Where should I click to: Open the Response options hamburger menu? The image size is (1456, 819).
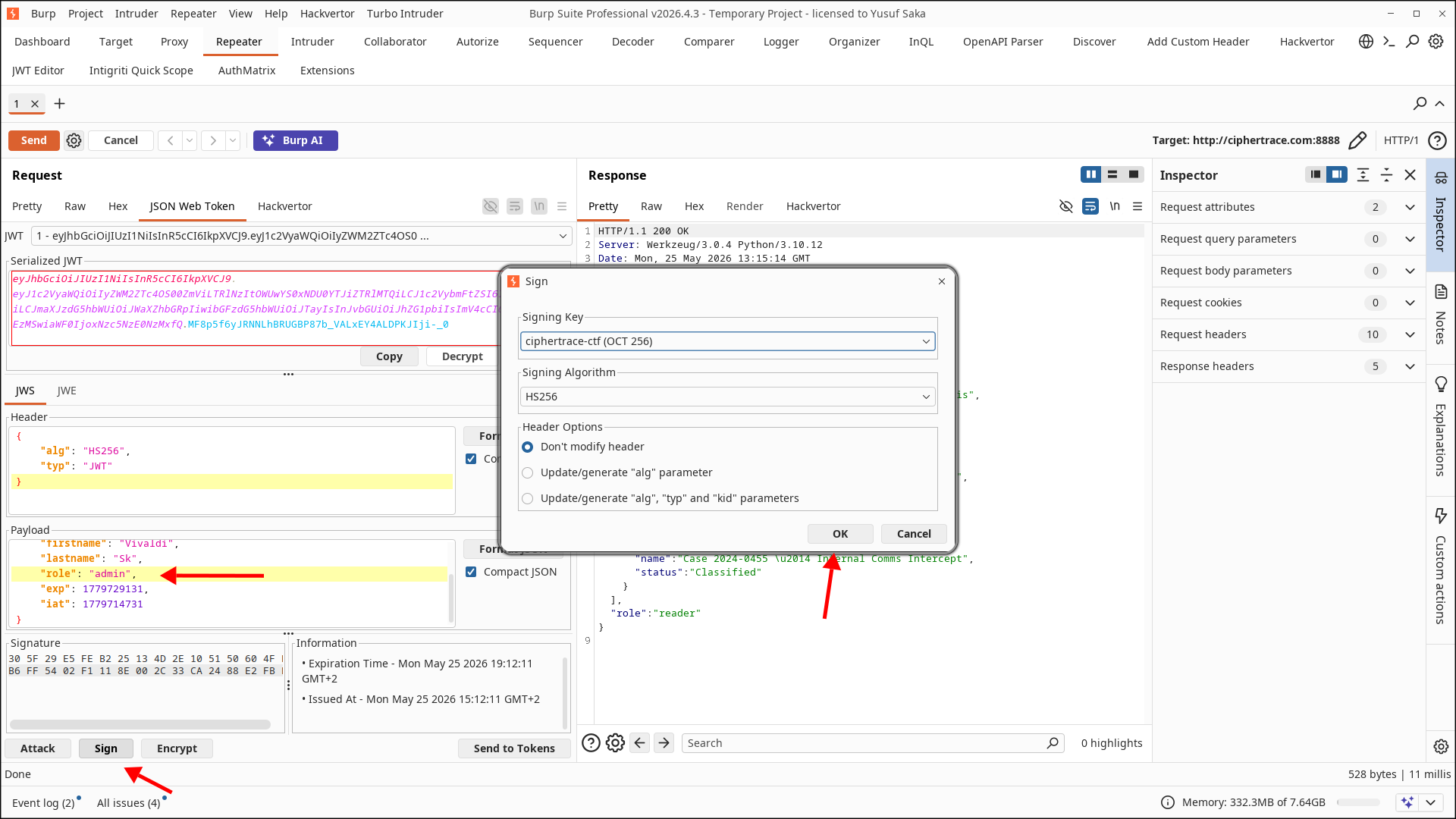(1137, 206)
